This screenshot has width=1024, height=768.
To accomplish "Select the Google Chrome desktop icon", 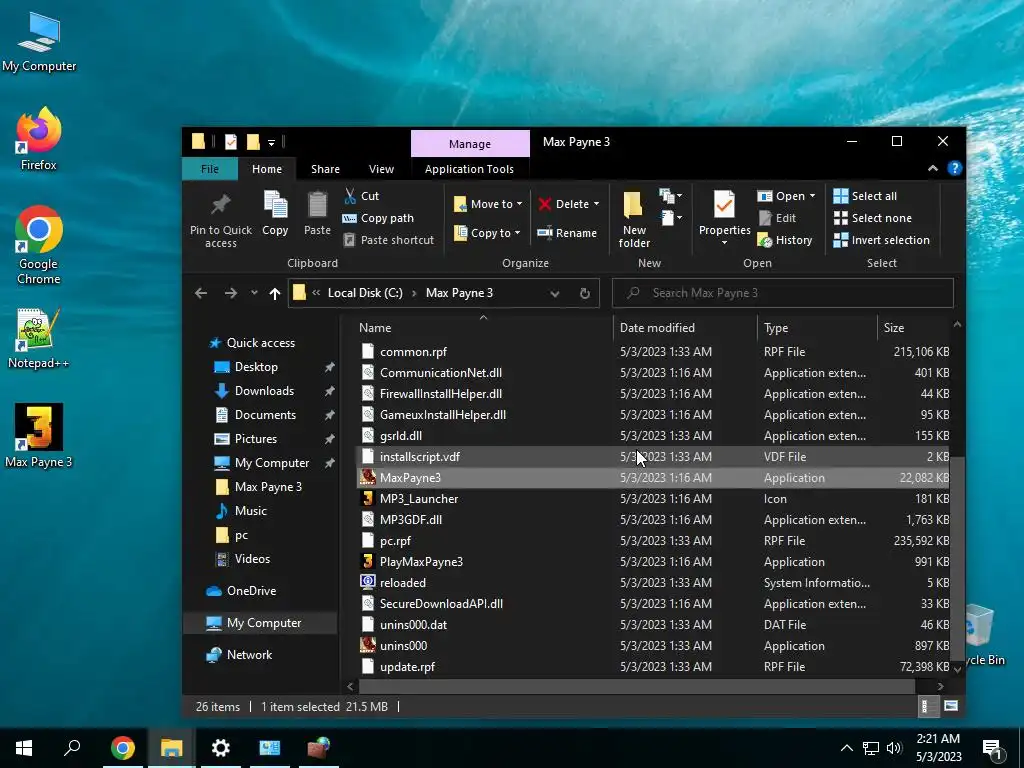I will [x=39, y=246].
